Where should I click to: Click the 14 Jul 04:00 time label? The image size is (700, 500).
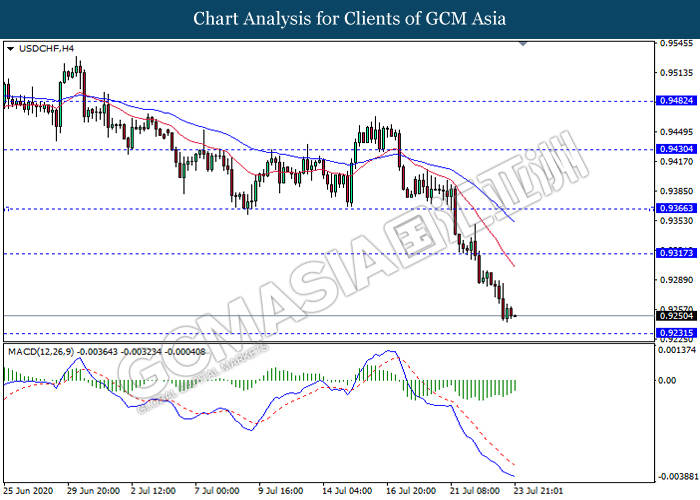click(347, 491)
